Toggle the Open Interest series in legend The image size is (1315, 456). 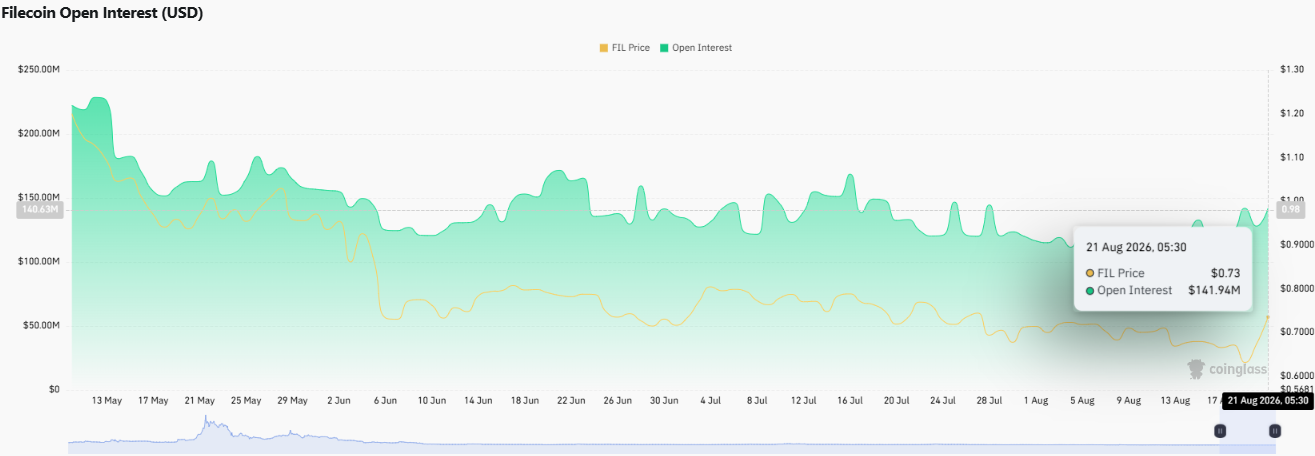[695, 48]
